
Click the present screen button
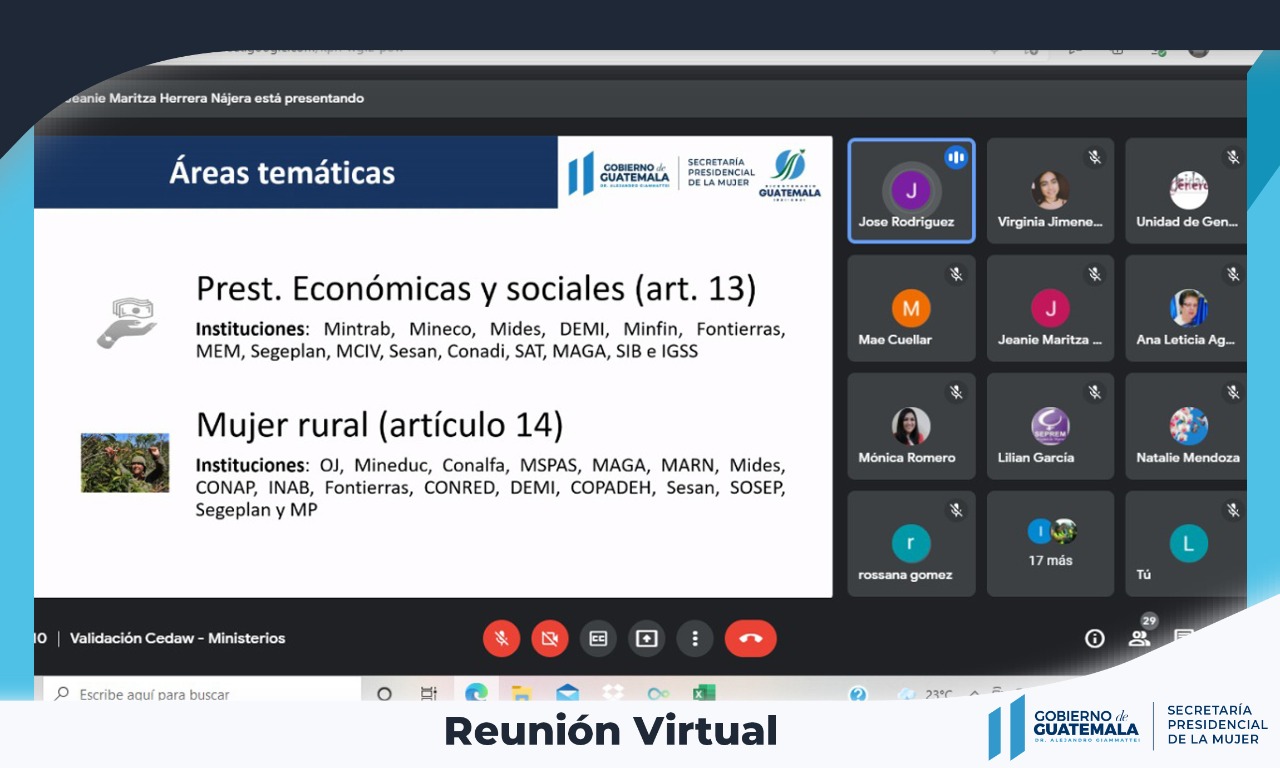[x=646, y=638]
